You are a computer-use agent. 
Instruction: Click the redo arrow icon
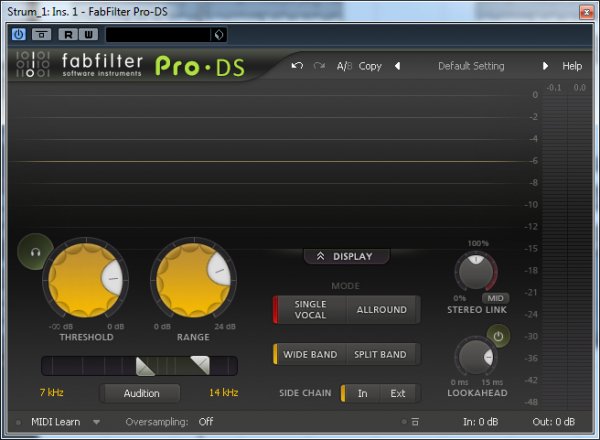319,66
